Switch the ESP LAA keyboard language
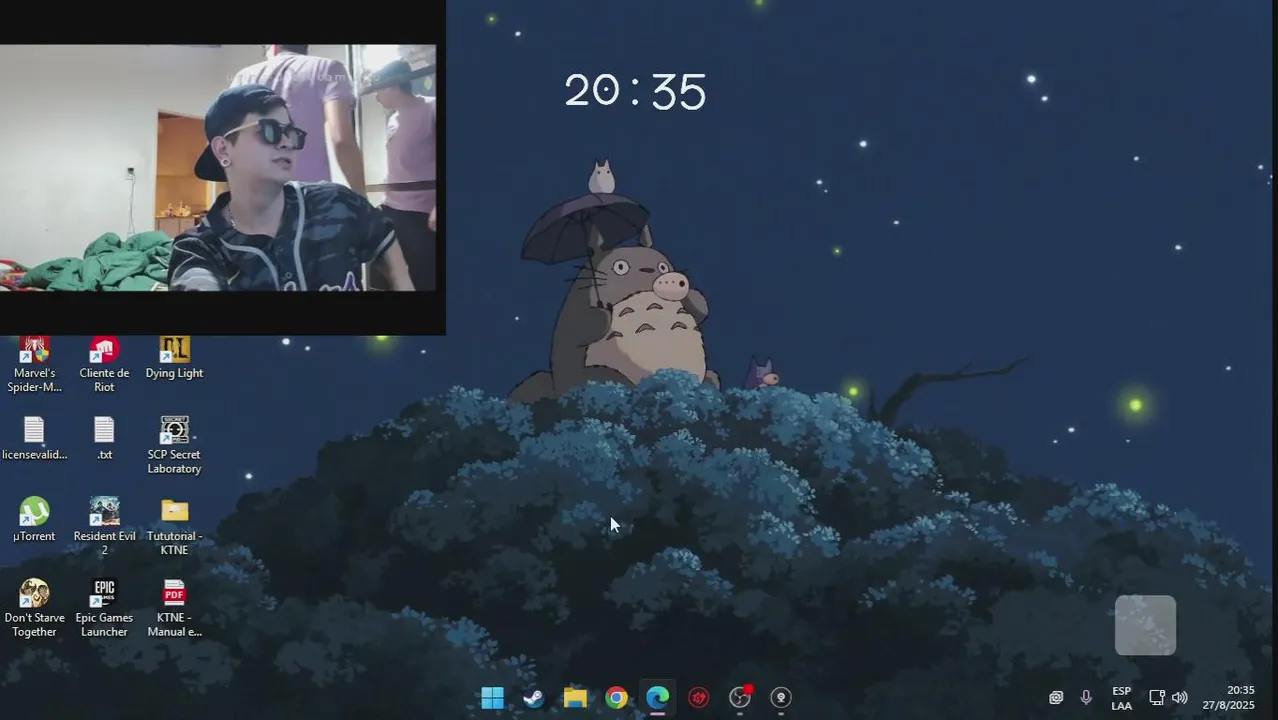Viewport: 1278px width, 720px height. click(x=1122, y=698)
